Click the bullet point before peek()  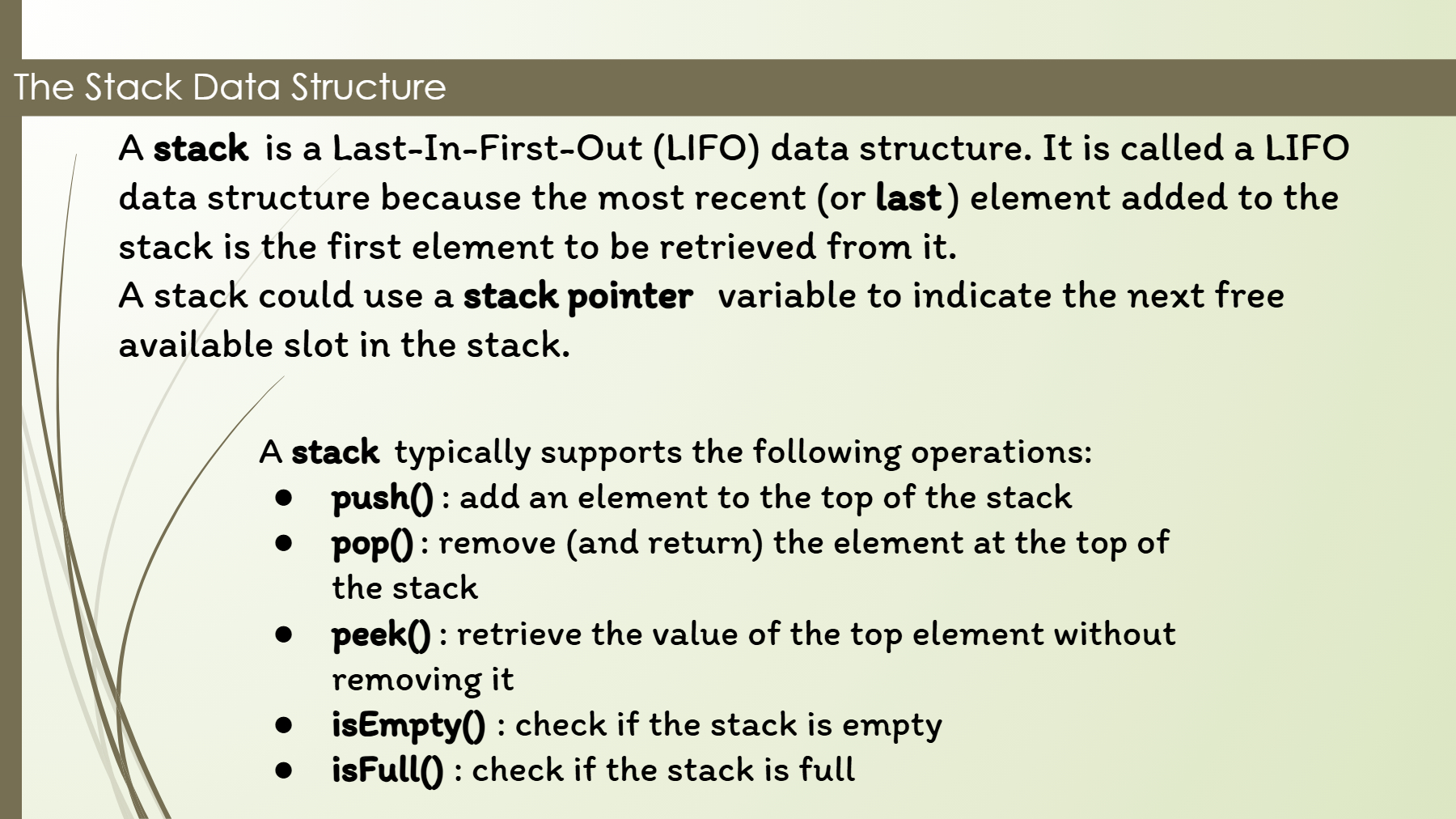[283, 634]
